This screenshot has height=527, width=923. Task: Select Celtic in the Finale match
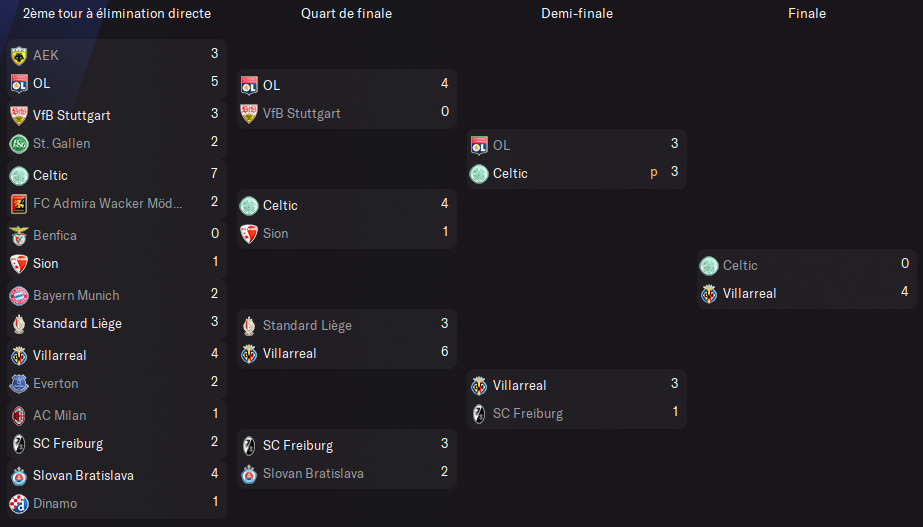pyautogui.click(x=740, y=266)
